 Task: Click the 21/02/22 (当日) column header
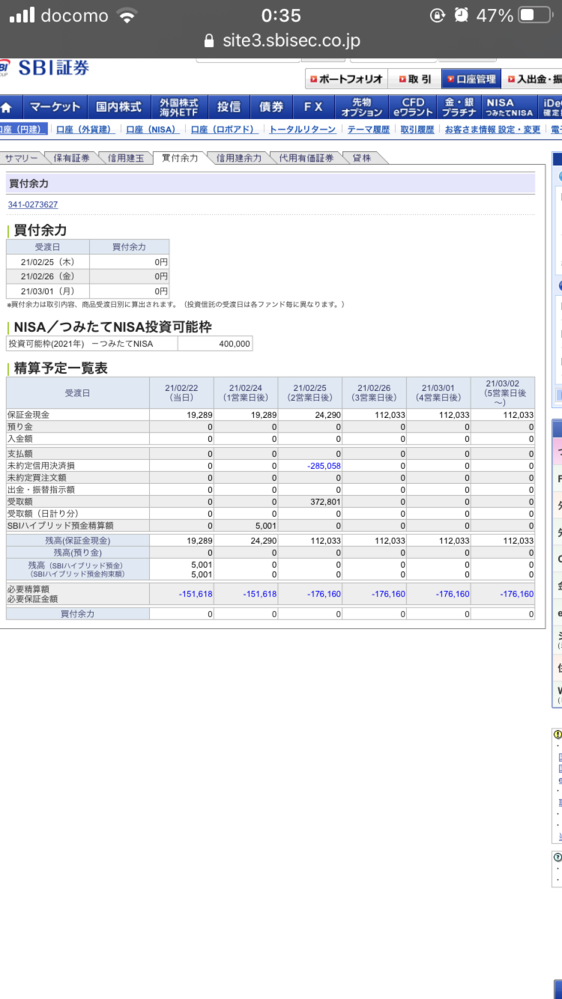(182, 392)
